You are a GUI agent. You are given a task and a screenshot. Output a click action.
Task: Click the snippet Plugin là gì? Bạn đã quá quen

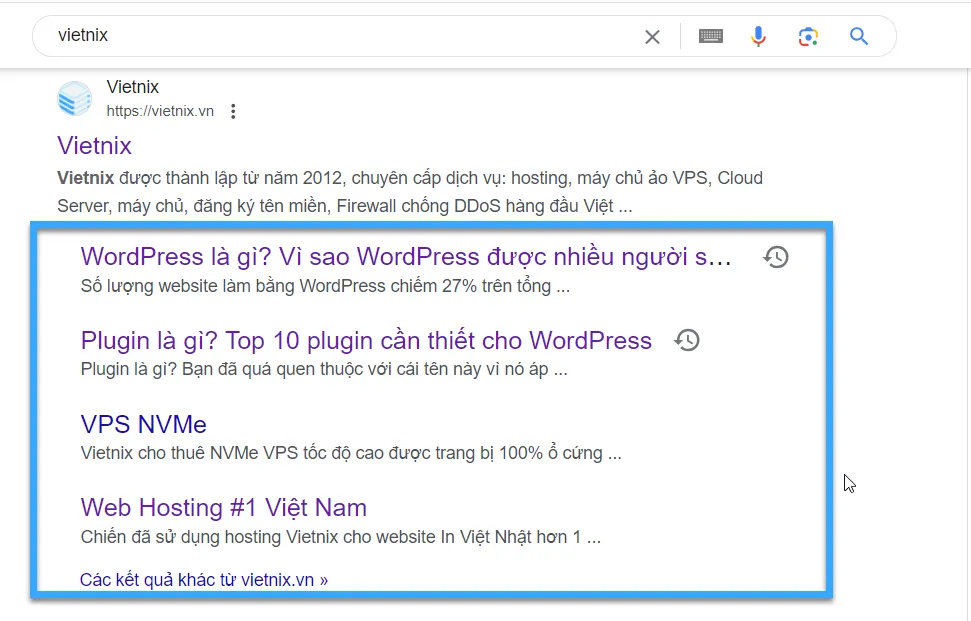(324, 370)
